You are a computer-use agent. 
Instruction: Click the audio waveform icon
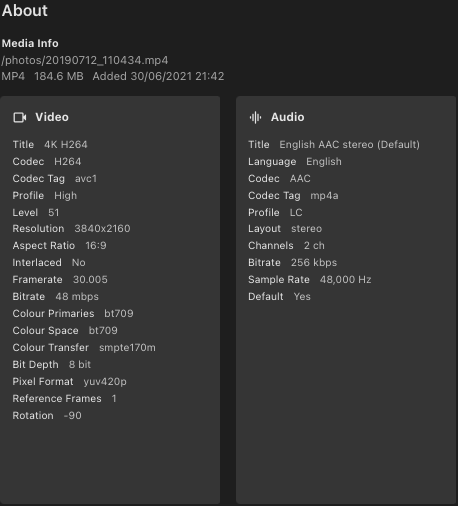[x=255, y=117]
